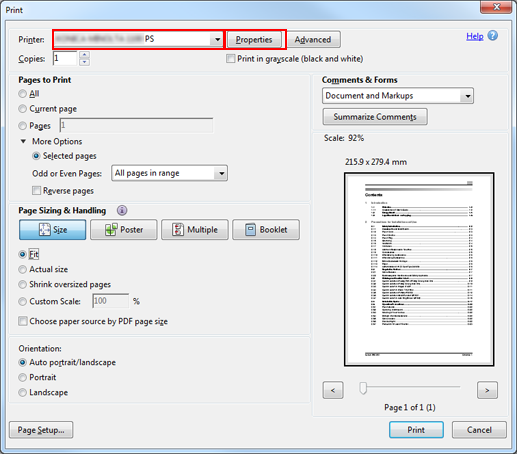Click the blue Help question mark icon
517x454 pixels.
[492, 35]
